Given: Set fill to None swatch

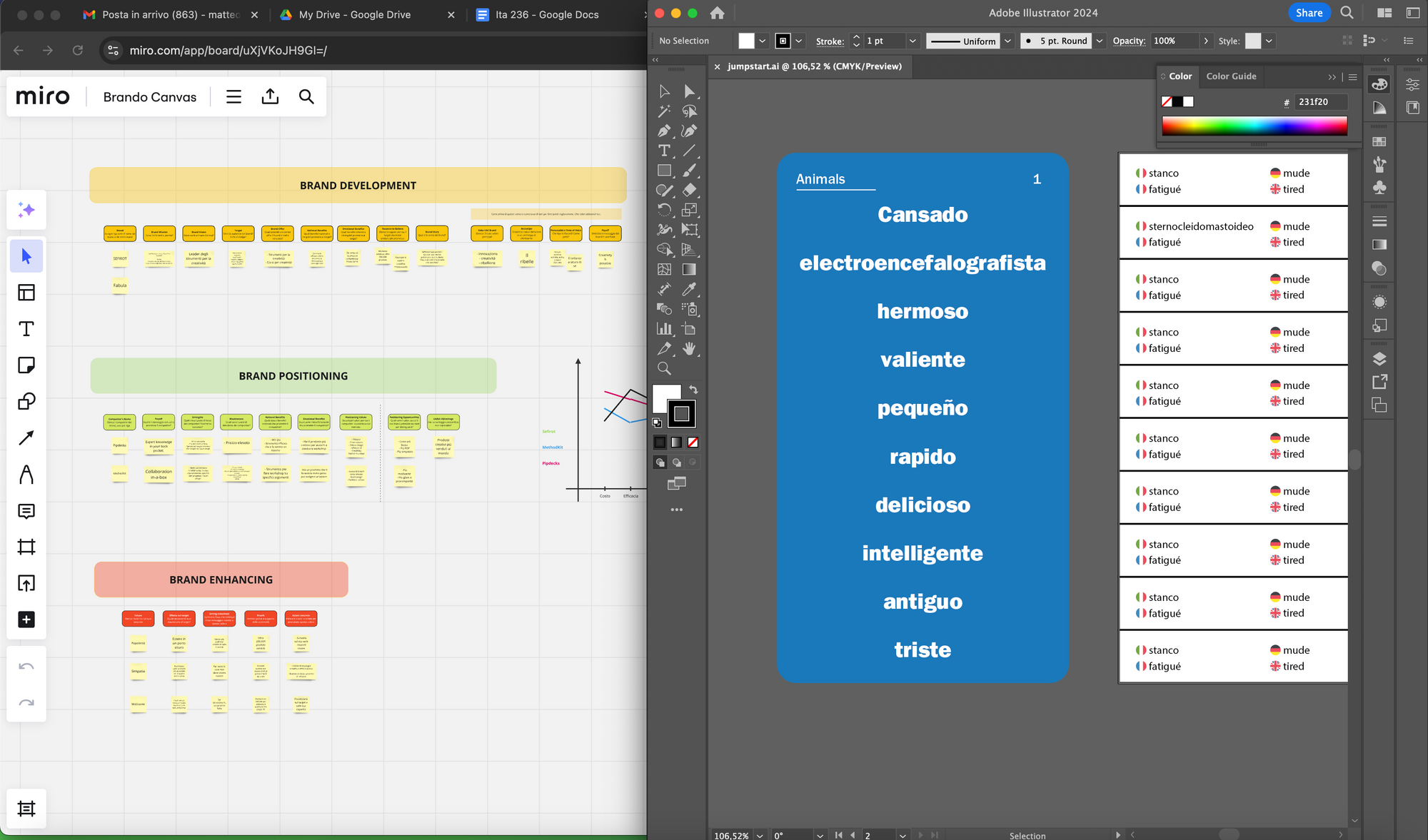Looking at the screenshot, I should tap(693, 442).
